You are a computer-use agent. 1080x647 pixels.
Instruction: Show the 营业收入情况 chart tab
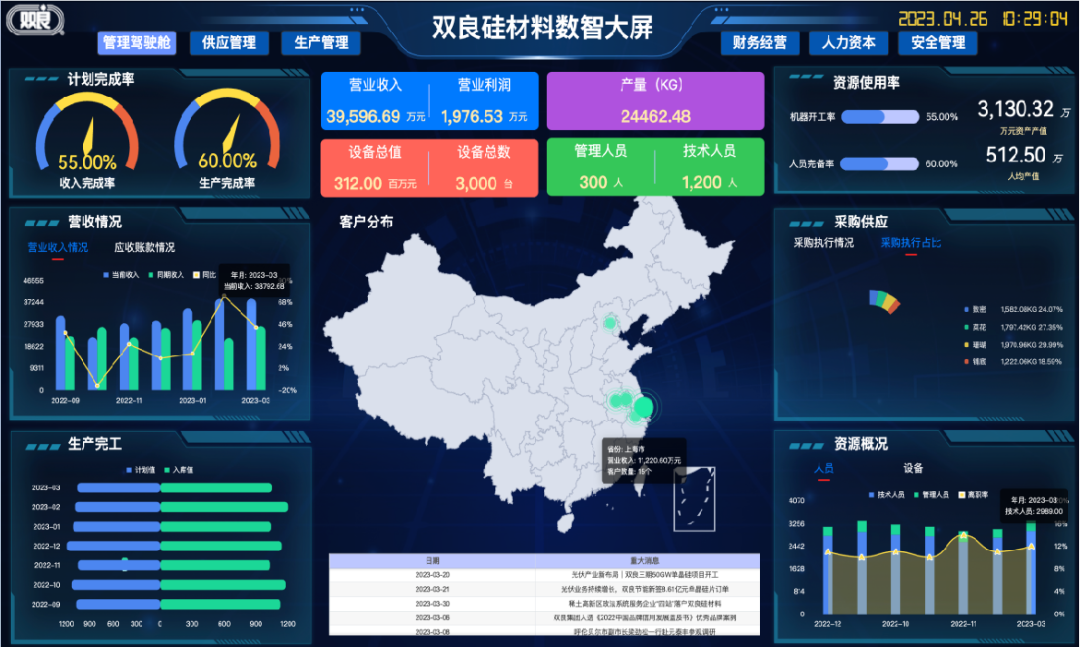click(58, 247)
